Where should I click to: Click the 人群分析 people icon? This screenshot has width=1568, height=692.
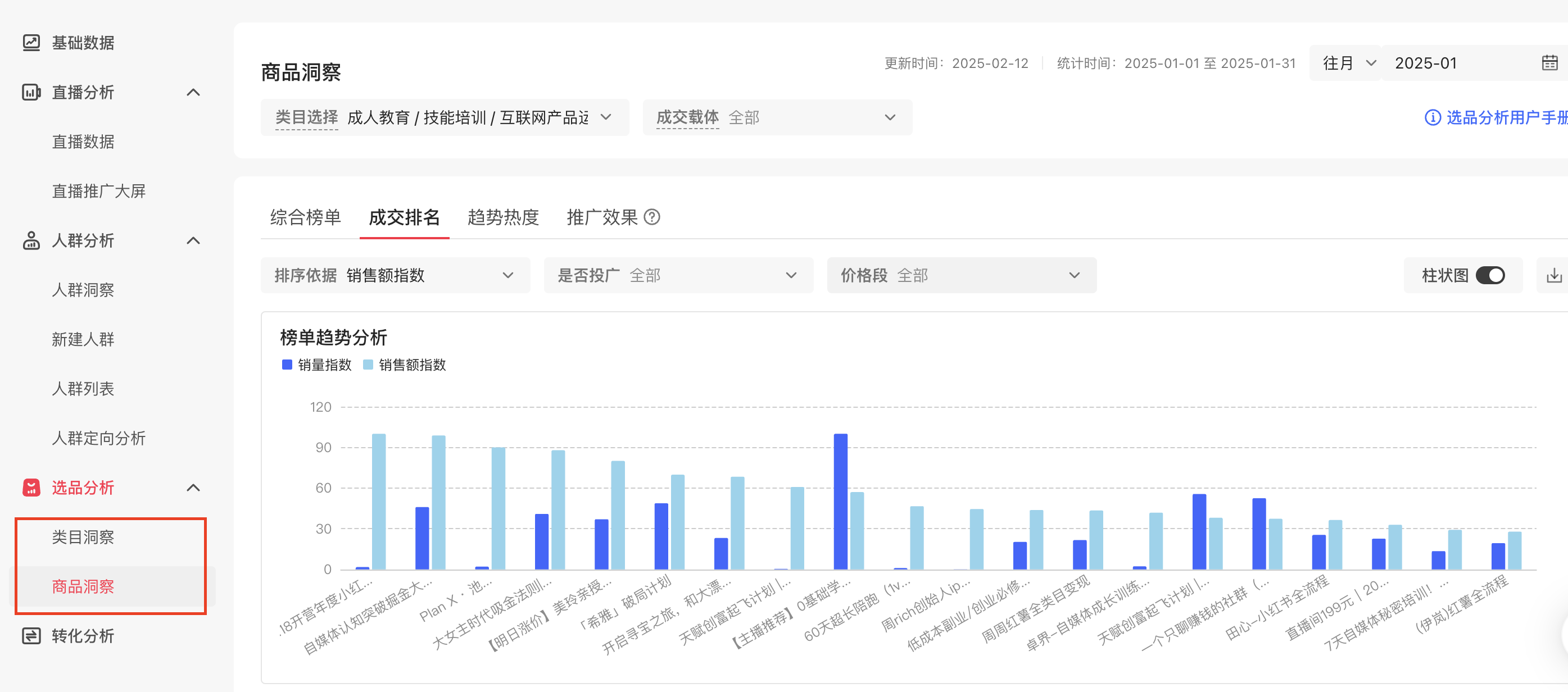(31, 241)
